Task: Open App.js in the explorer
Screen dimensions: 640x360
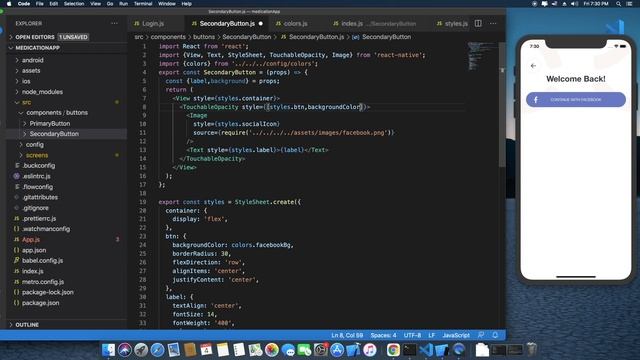Action: click(x=31, y=240)
